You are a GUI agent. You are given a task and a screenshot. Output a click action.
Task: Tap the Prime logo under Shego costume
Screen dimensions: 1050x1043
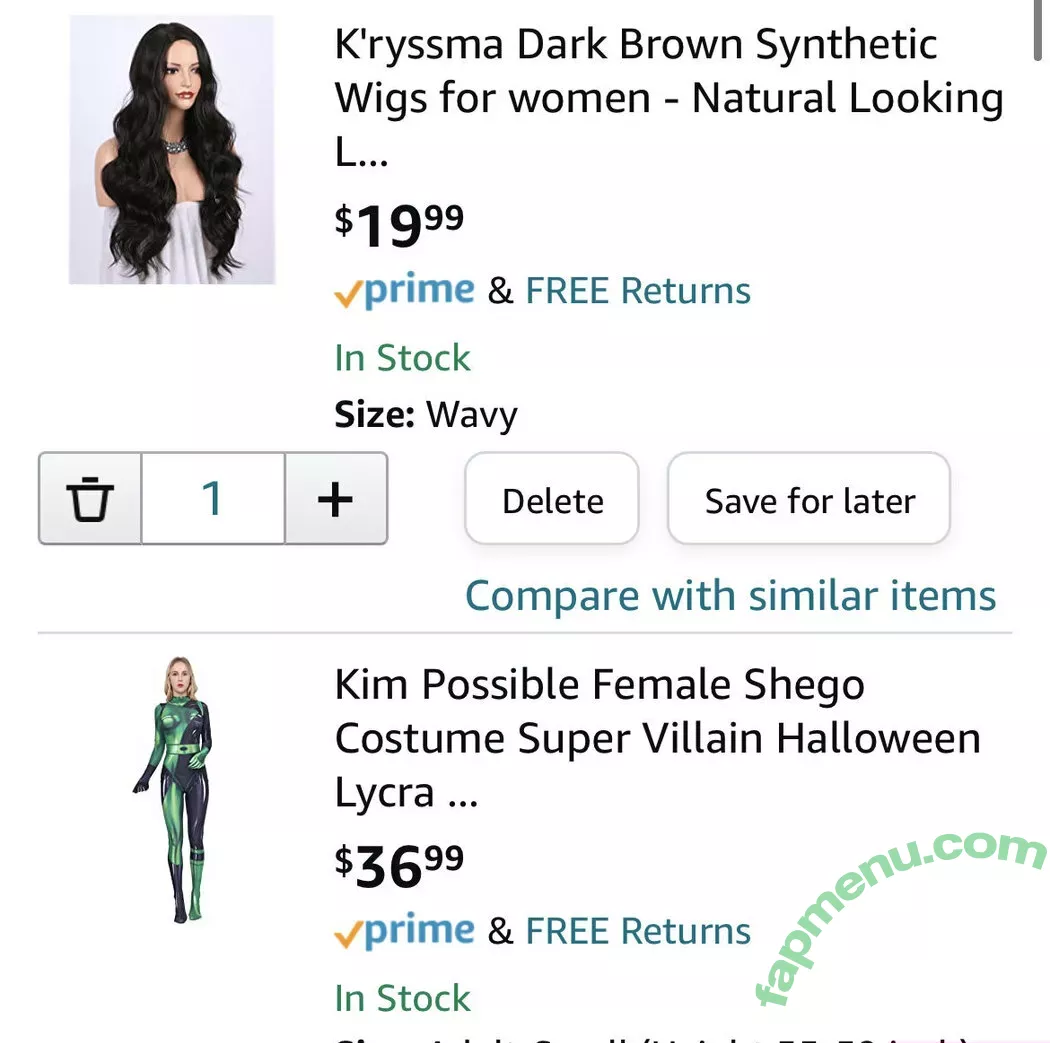[x=405, y=931]
